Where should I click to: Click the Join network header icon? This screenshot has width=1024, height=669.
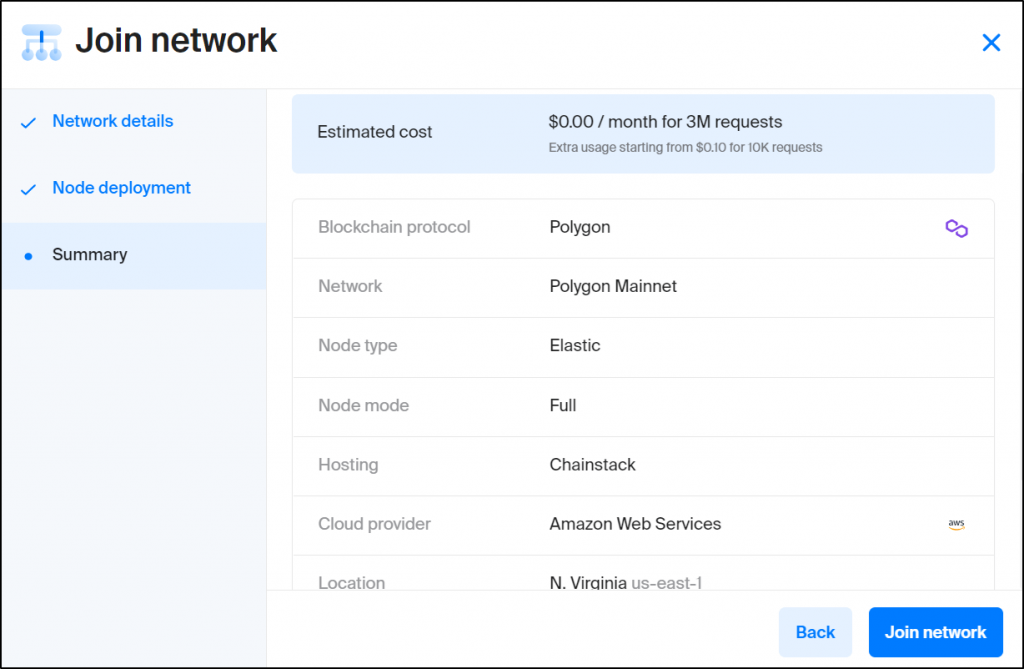tap(42, 43)
